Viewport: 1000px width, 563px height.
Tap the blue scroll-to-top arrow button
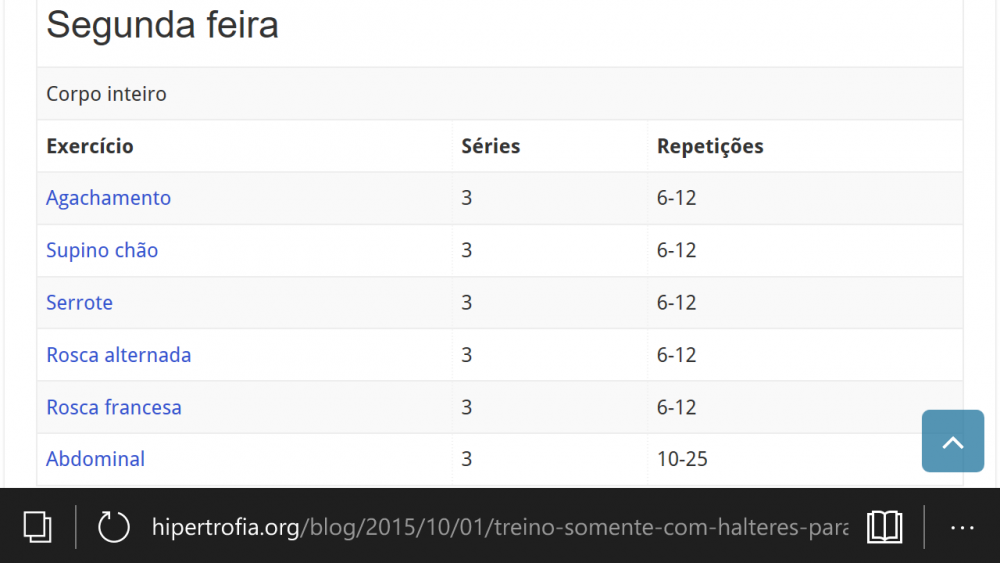pos(953,441)
